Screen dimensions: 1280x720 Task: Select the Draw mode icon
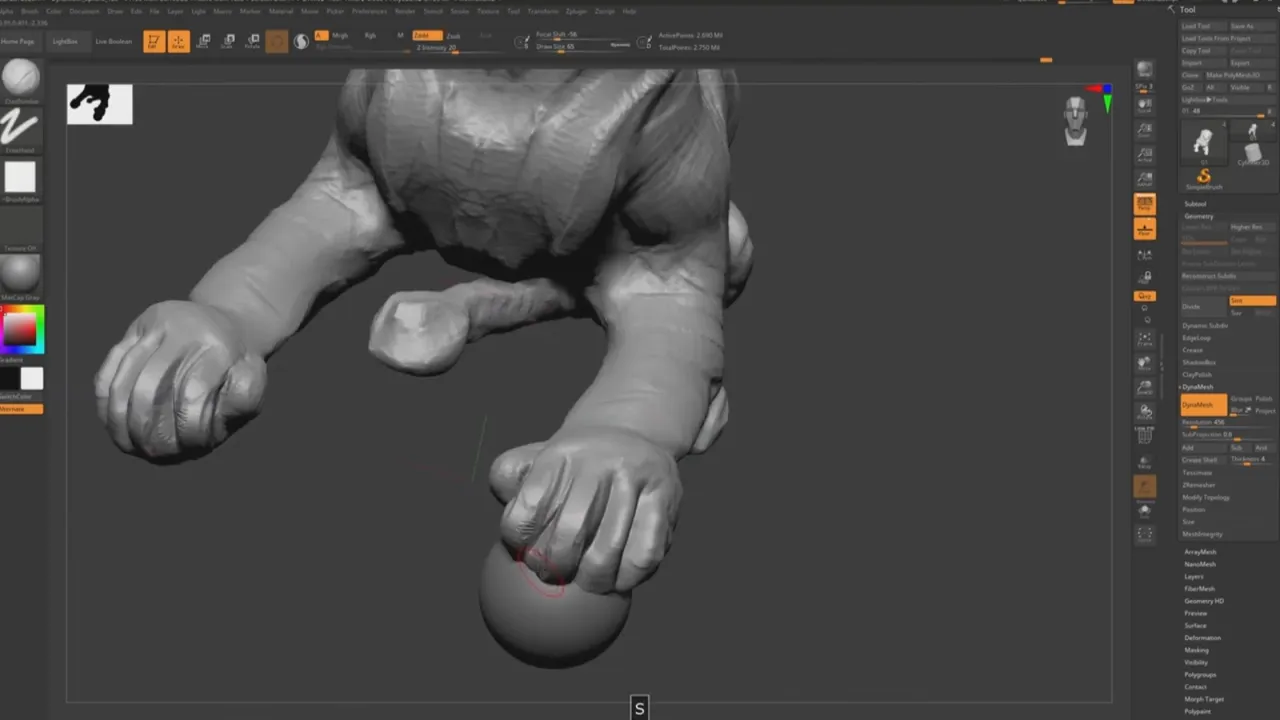pyautogui.click(x=179, y=42)
